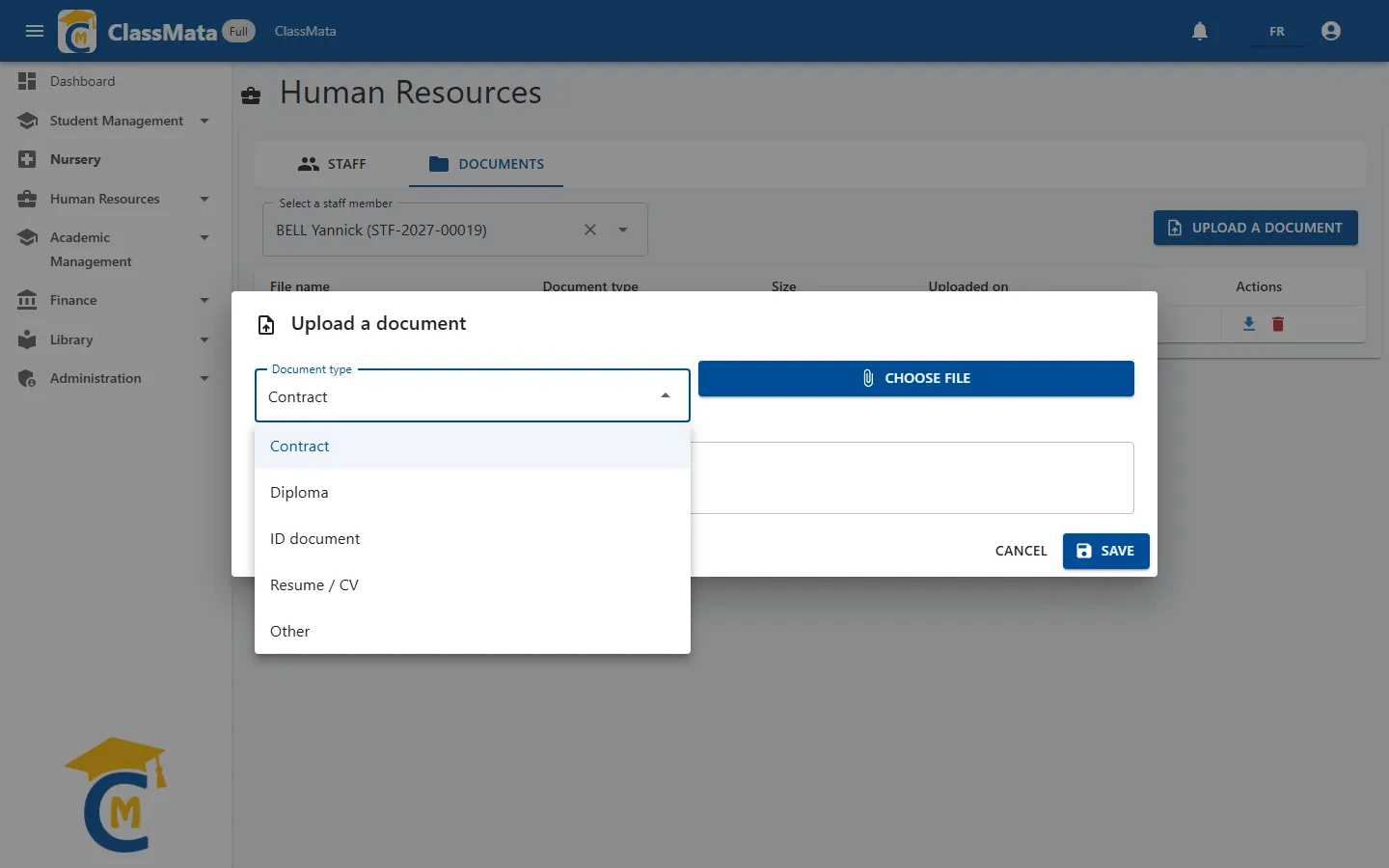The width and height of the screenshot is (1389, 868).
Task: Select the Other document type option
Action: pos(473,631)
